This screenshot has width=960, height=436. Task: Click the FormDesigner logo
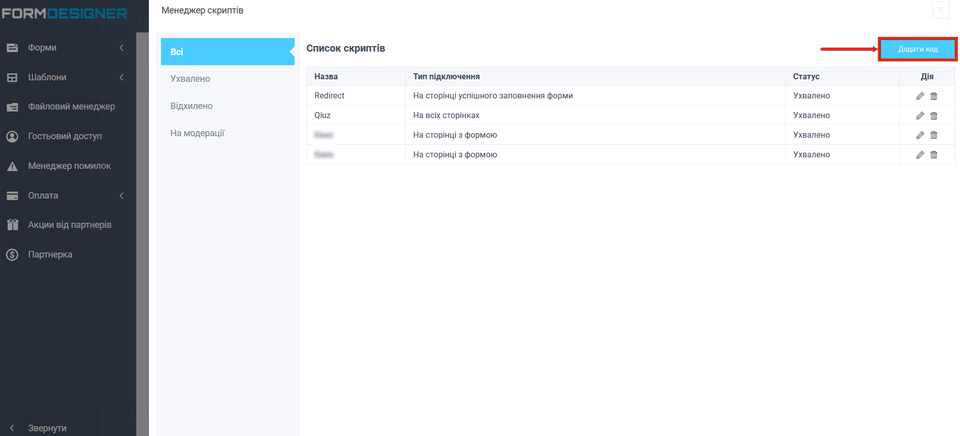pos(64,13)
